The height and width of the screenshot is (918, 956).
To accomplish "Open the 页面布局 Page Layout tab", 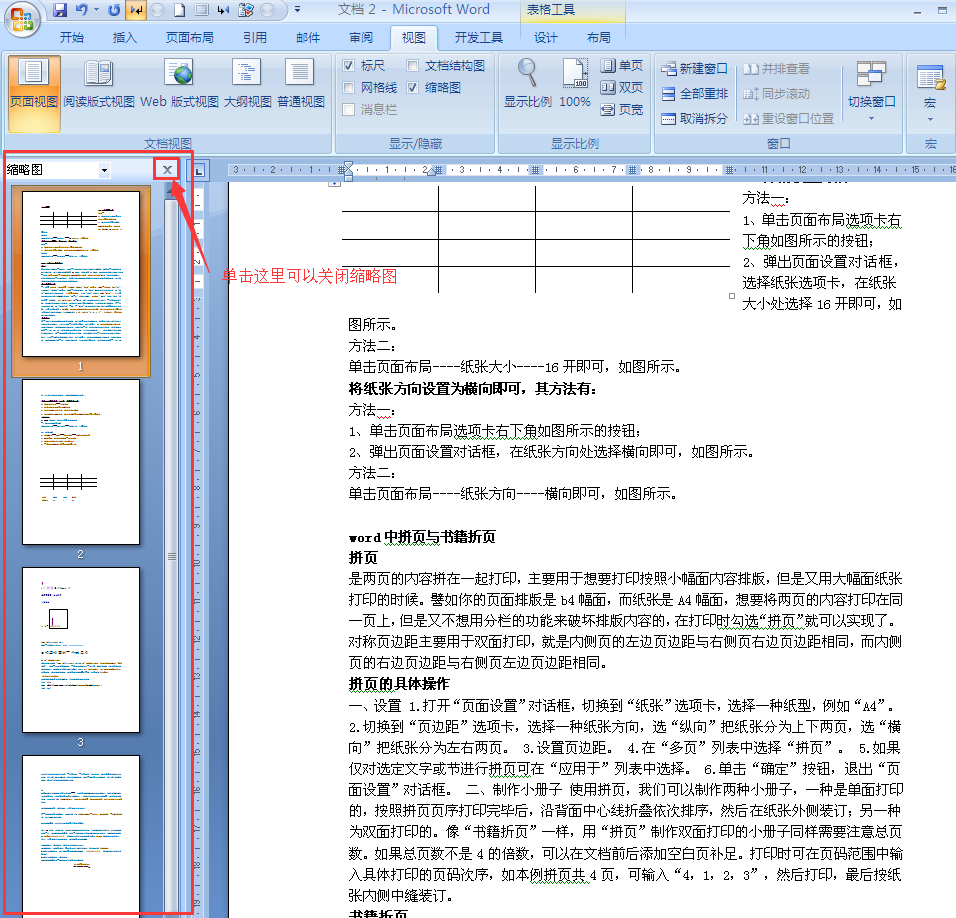I will [x=190, y=38].
